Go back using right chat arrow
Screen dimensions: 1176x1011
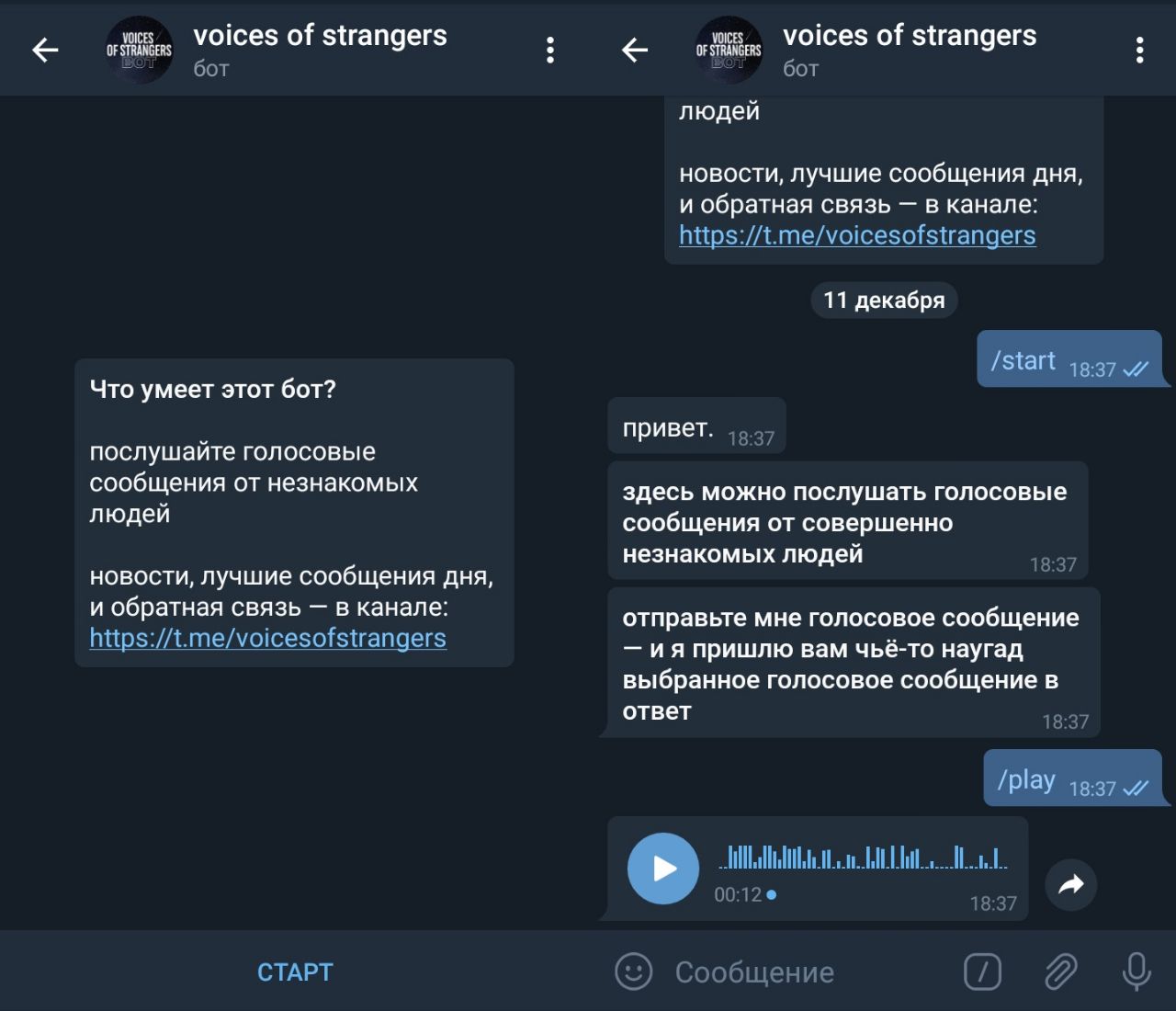635,50
